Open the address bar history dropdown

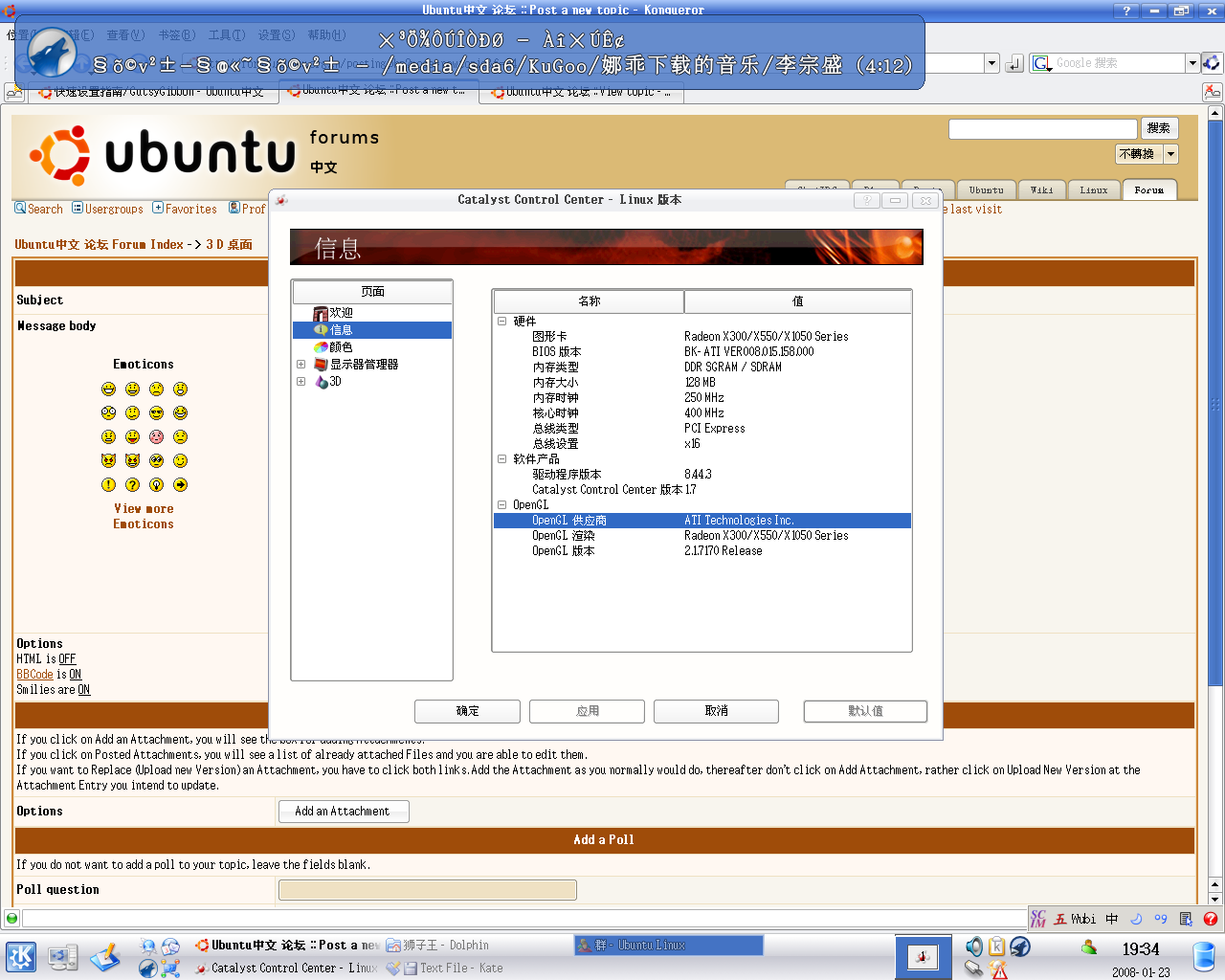point(991,63)
